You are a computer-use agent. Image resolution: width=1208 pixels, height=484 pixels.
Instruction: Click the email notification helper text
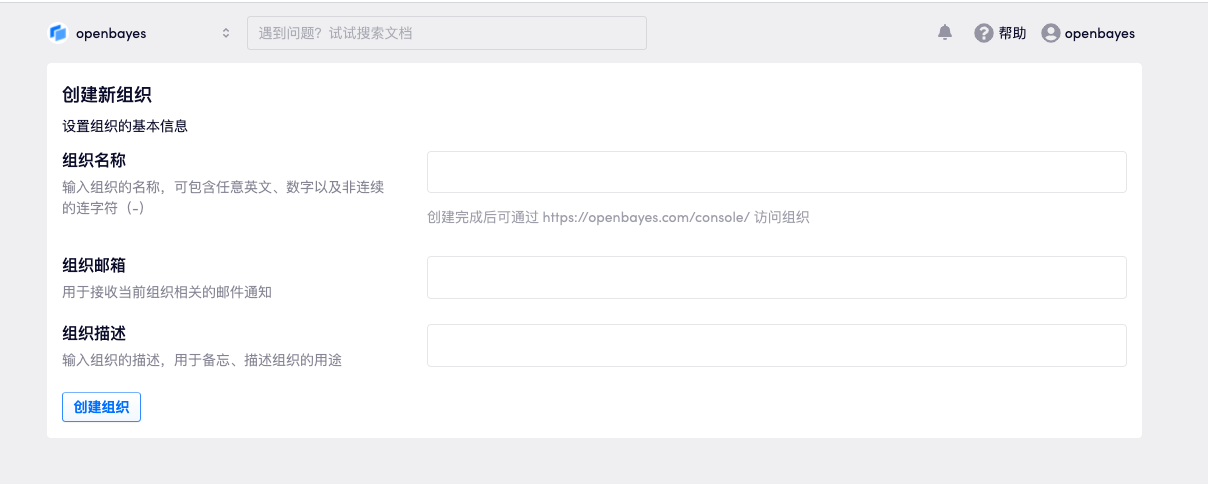[x=167, y=292]
